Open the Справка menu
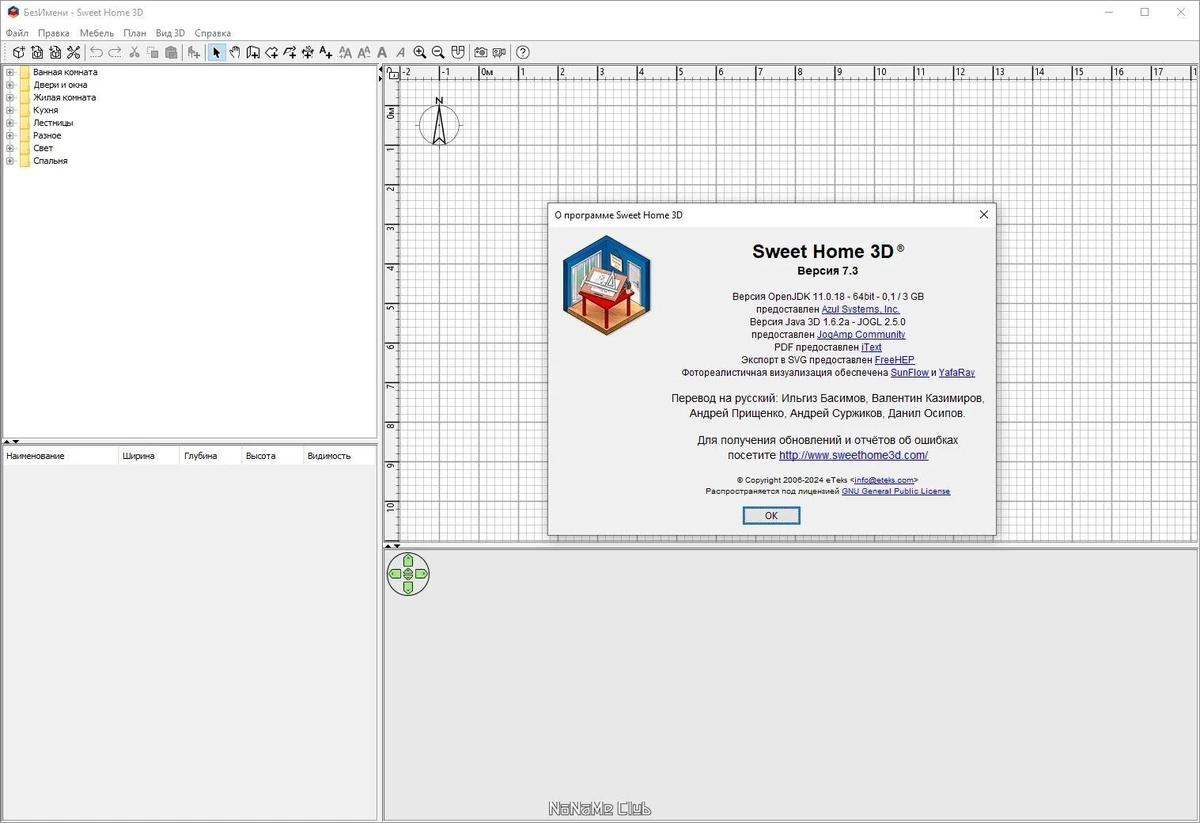This screenshot has height=823, width=1200. (212, 33)
